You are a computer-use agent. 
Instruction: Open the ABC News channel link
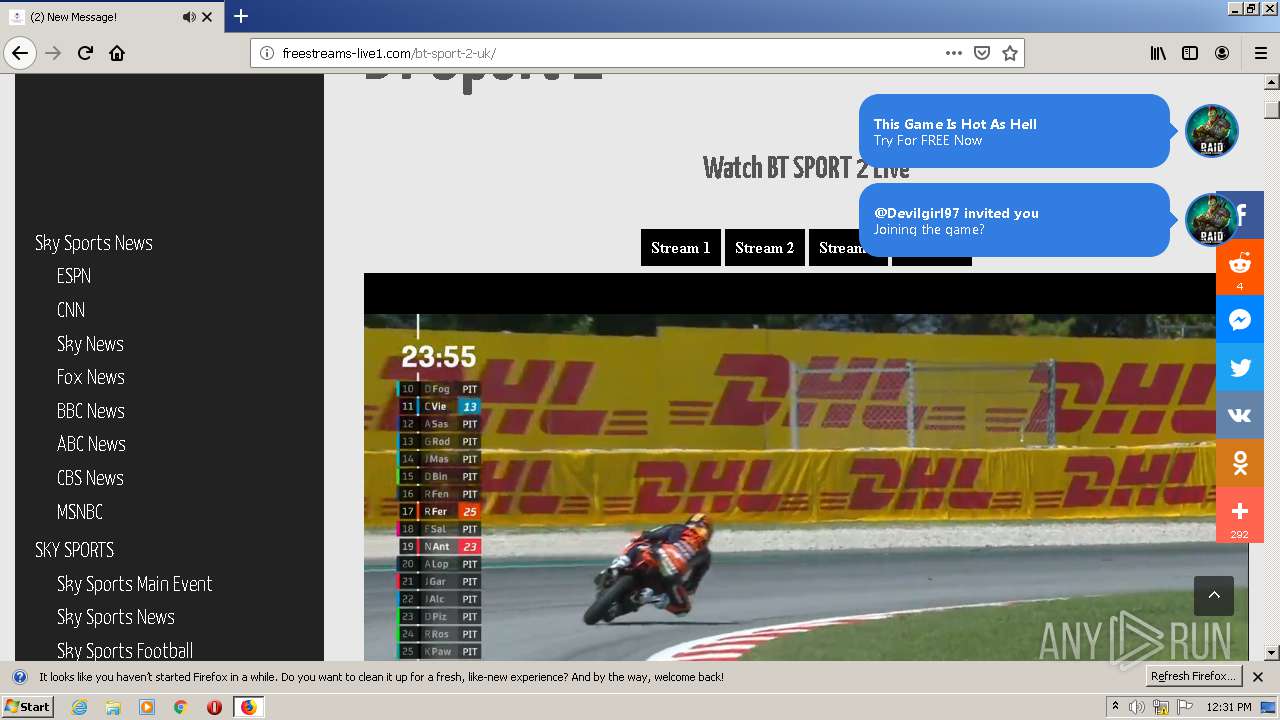(x=91, y=444)
